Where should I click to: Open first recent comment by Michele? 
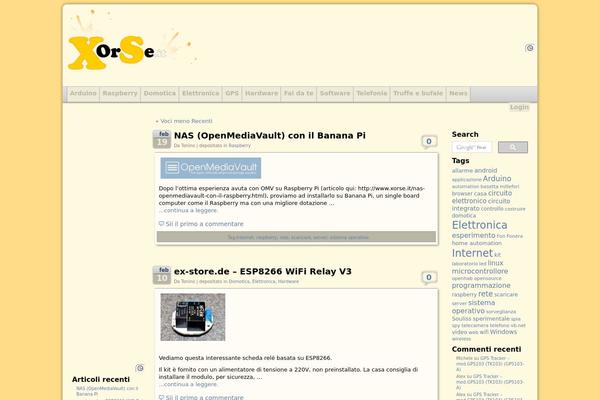[x=490, y=364]
